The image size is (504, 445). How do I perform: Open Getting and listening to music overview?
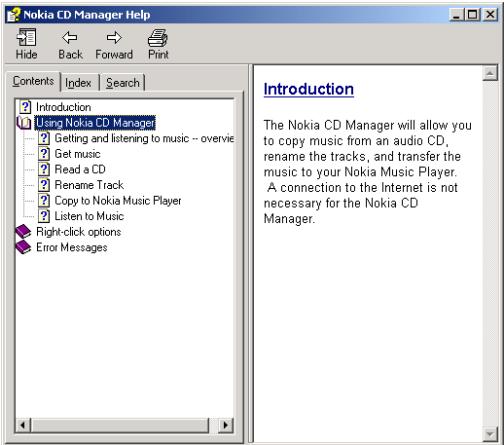click(144, 138)
